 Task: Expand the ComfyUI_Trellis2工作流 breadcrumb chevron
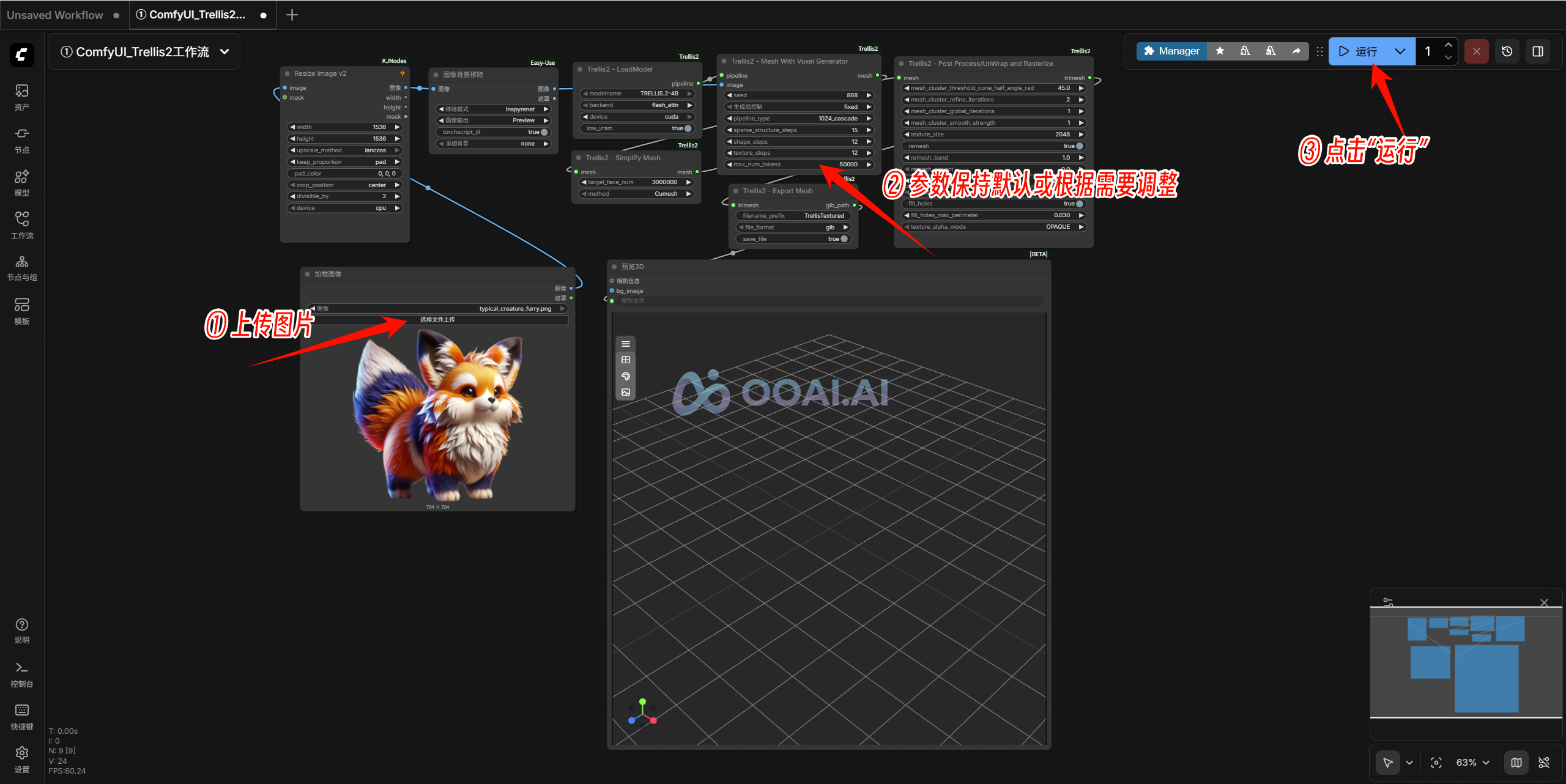pyautogui.click(x=225, y=52)
